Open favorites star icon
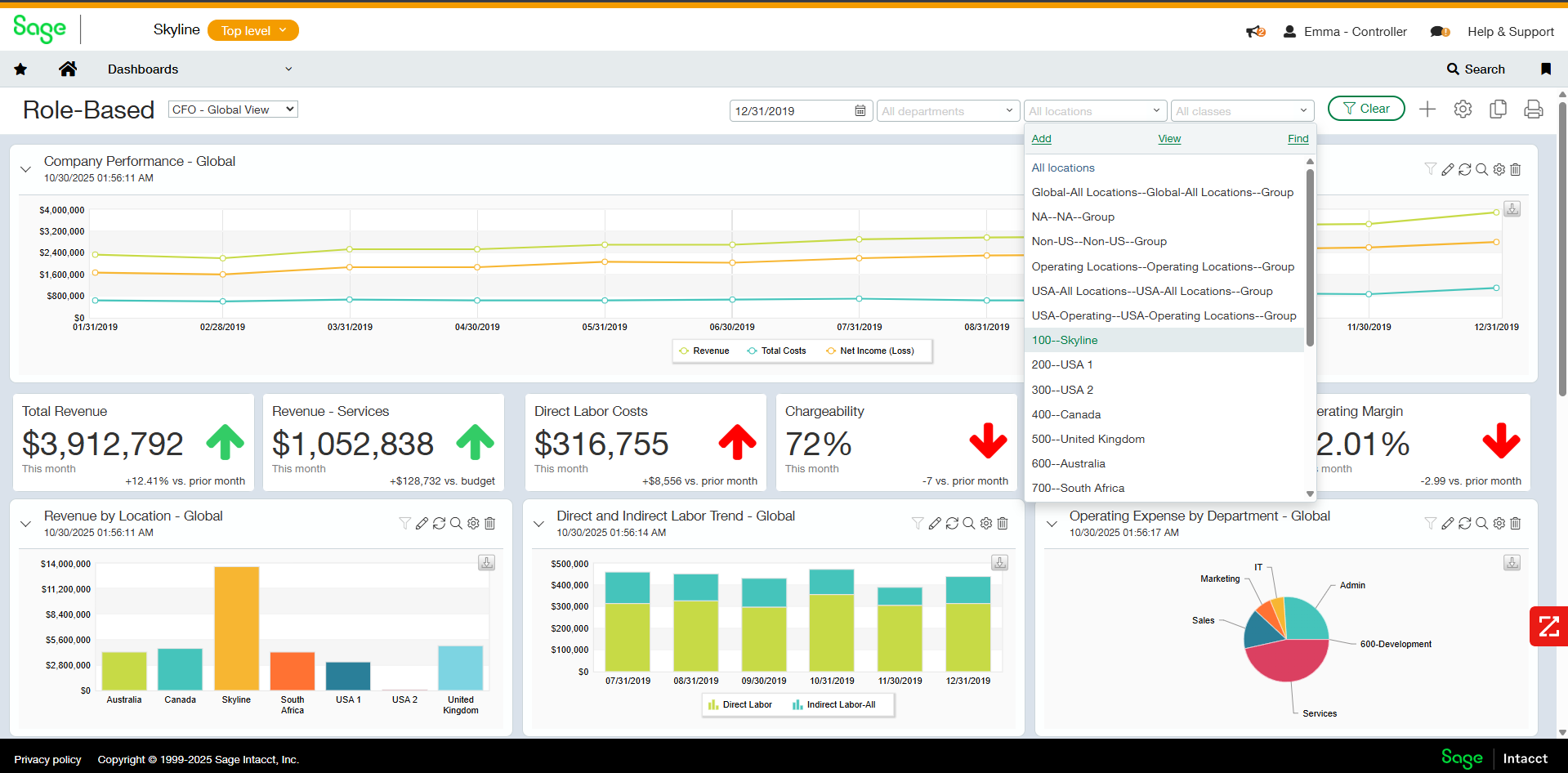This screenshot has height=773, width=1568. coord(20,69)
